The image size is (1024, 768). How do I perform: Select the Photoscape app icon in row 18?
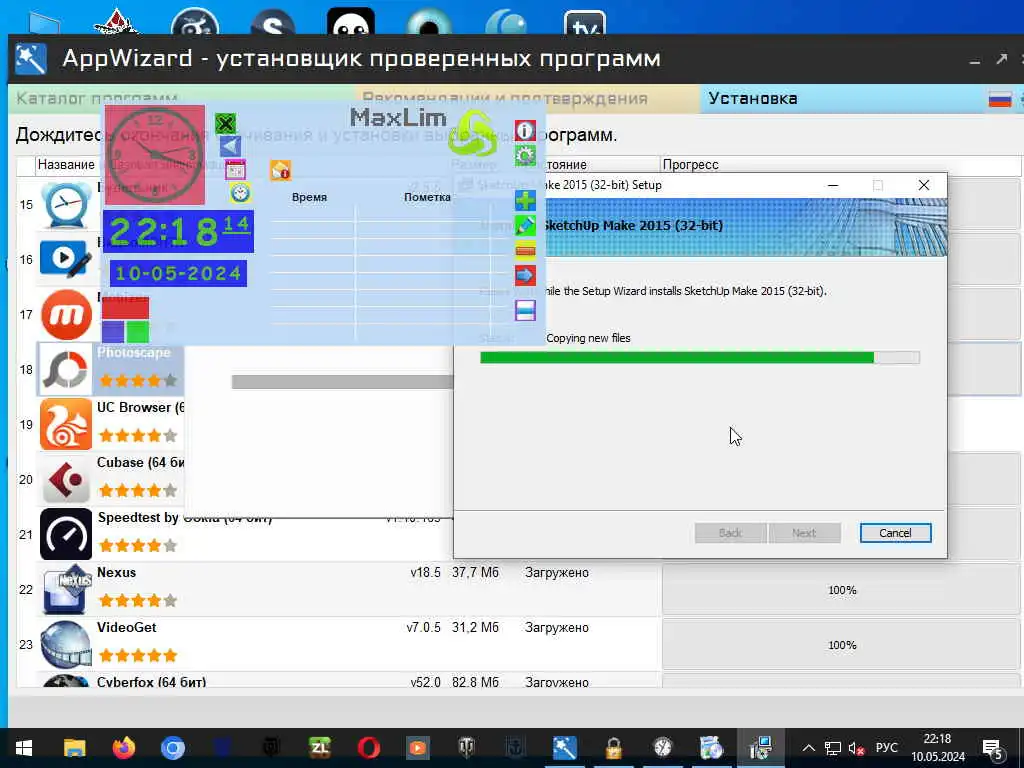65,370
